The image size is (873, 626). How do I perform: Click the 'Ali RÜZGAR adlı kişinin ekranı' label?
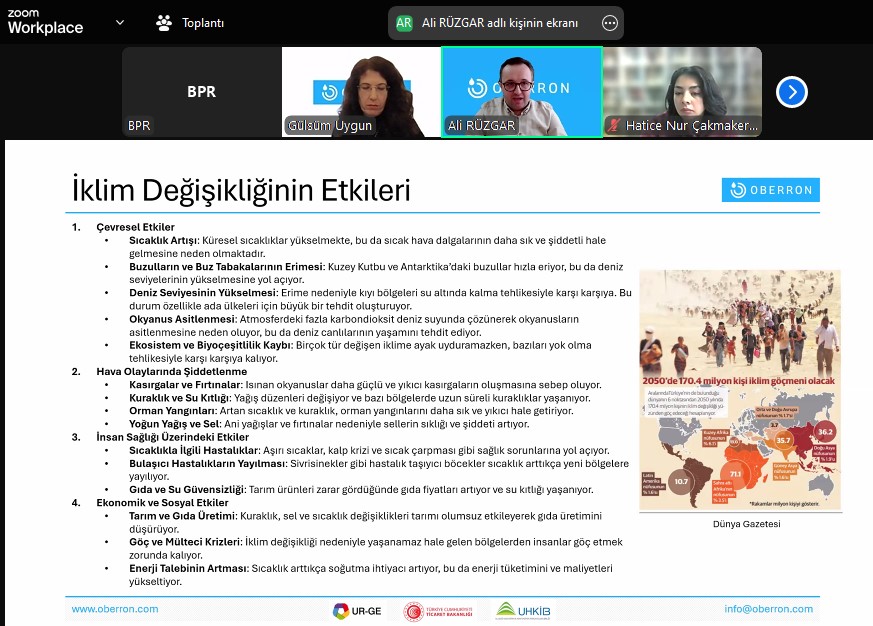[x=500, y=23]
